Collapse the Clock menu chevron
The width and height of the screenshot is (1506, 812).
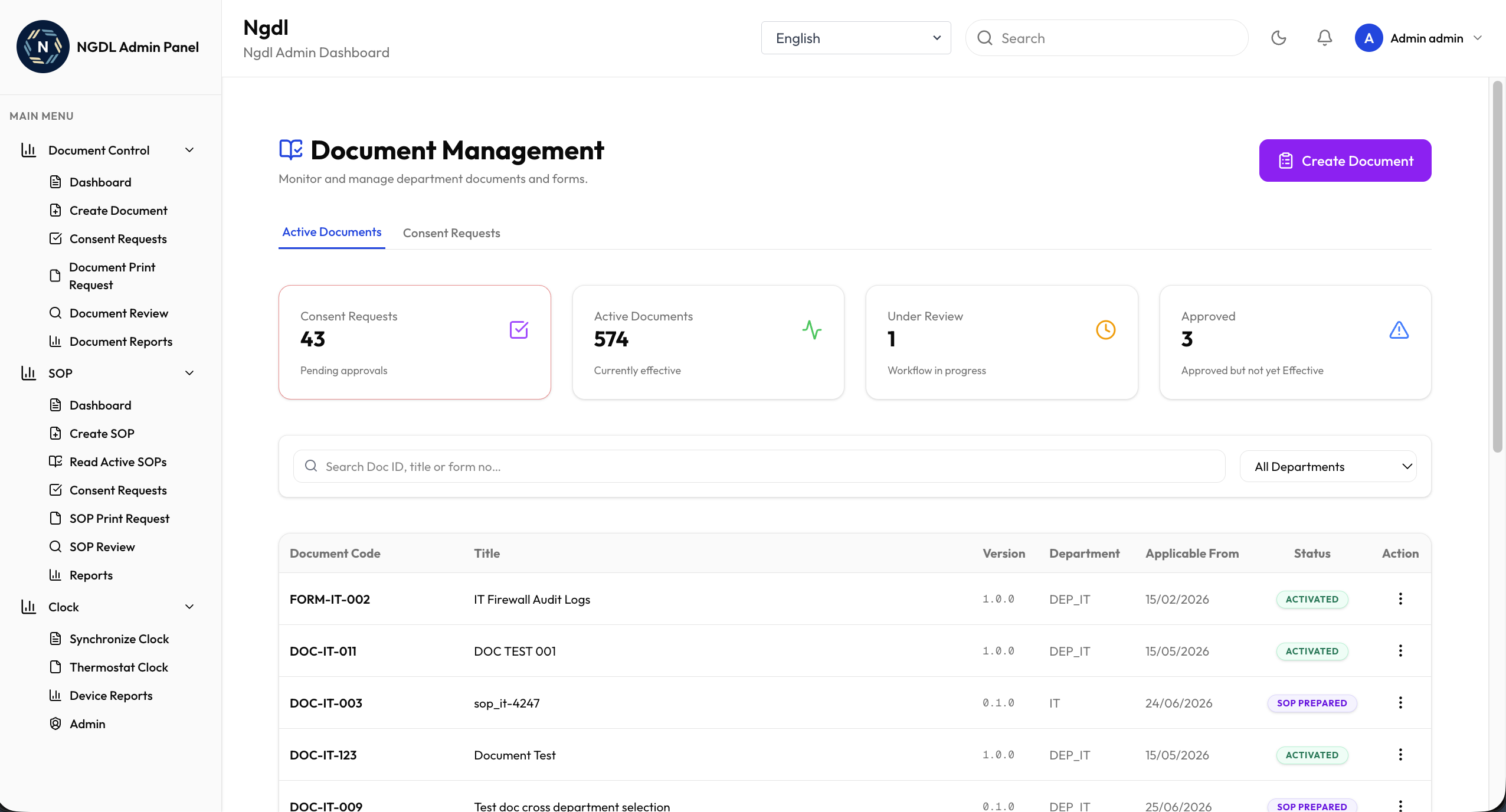189,607
